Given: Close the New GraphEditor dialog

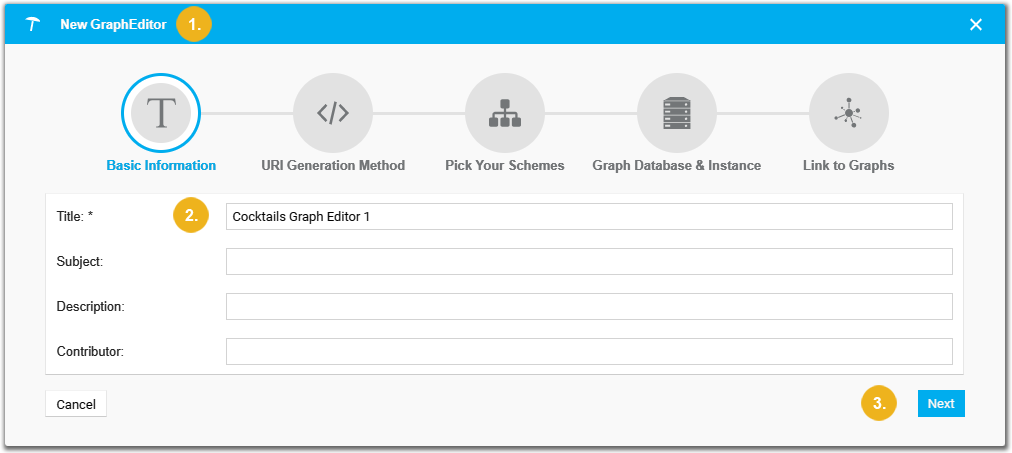Looking at the screenshot, I should click(x=976, y=24).
